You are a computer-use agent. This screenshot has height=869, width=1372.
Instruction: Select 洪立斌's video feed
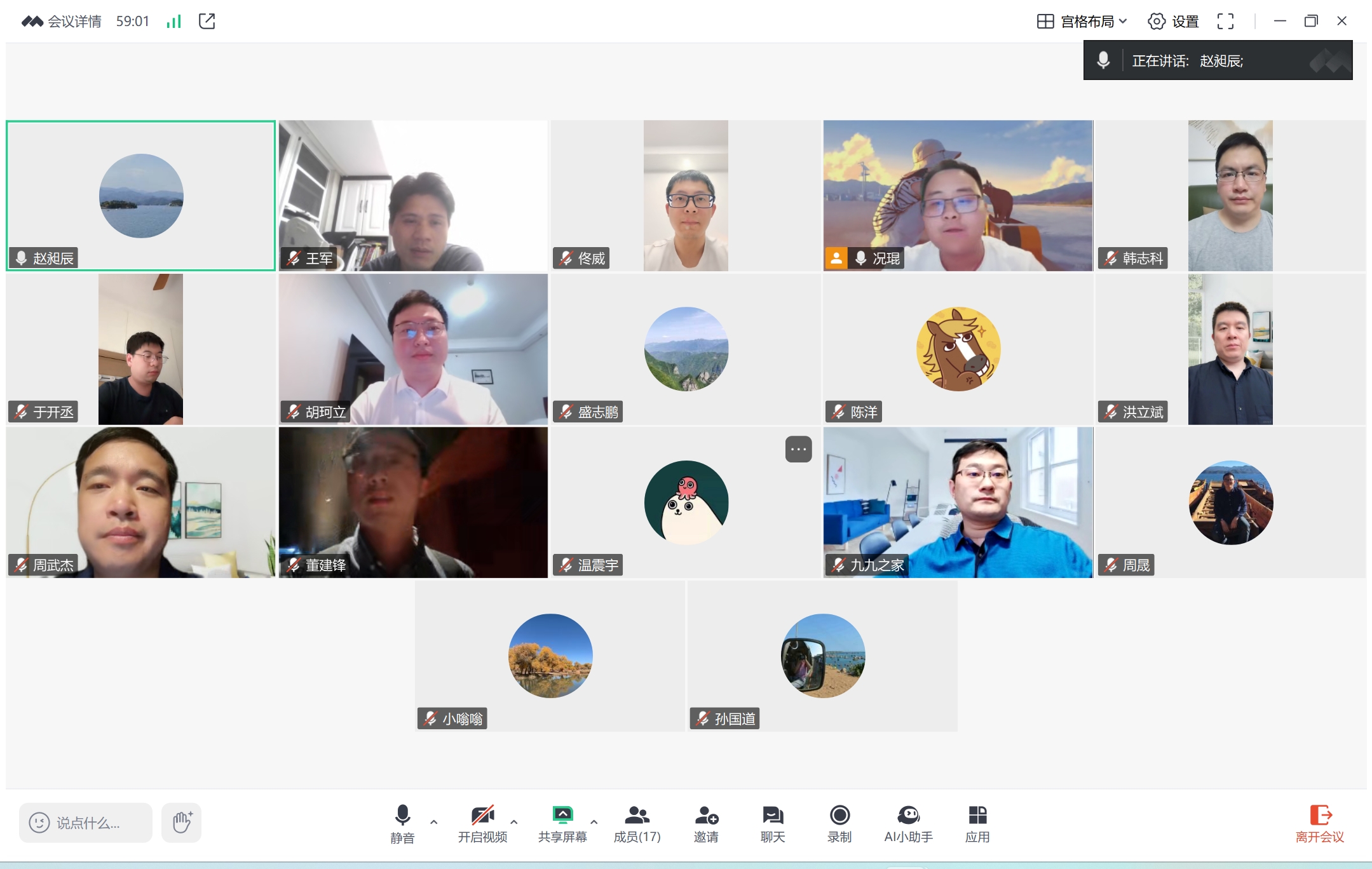pos(1230,349)
